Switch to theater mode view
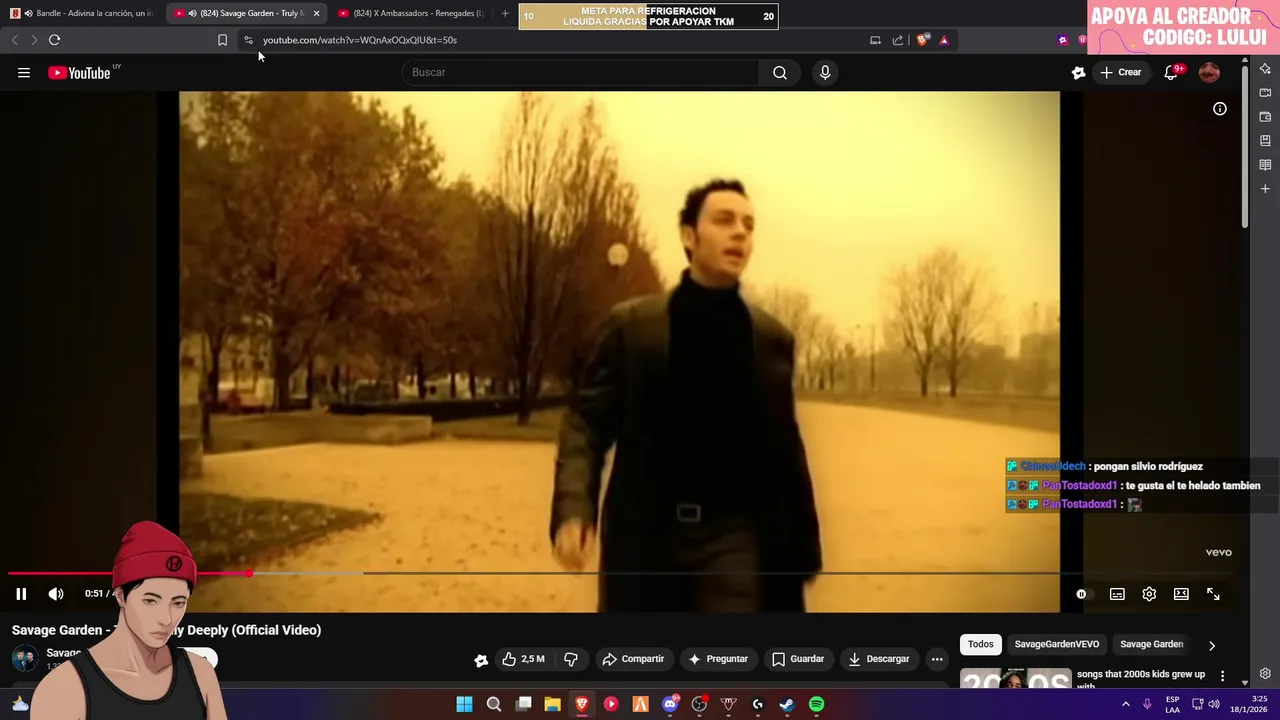The height and width of the screenshot is (720, 1280). [x=1181, y=594]
